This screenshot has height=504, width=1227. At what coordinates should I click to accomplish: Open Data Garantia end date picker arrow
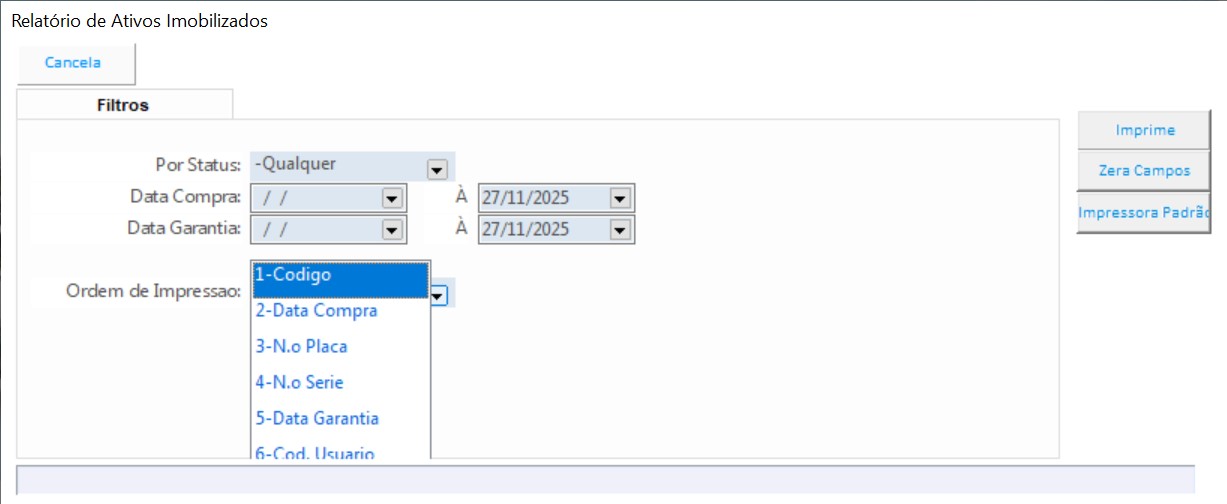[620, 230]
